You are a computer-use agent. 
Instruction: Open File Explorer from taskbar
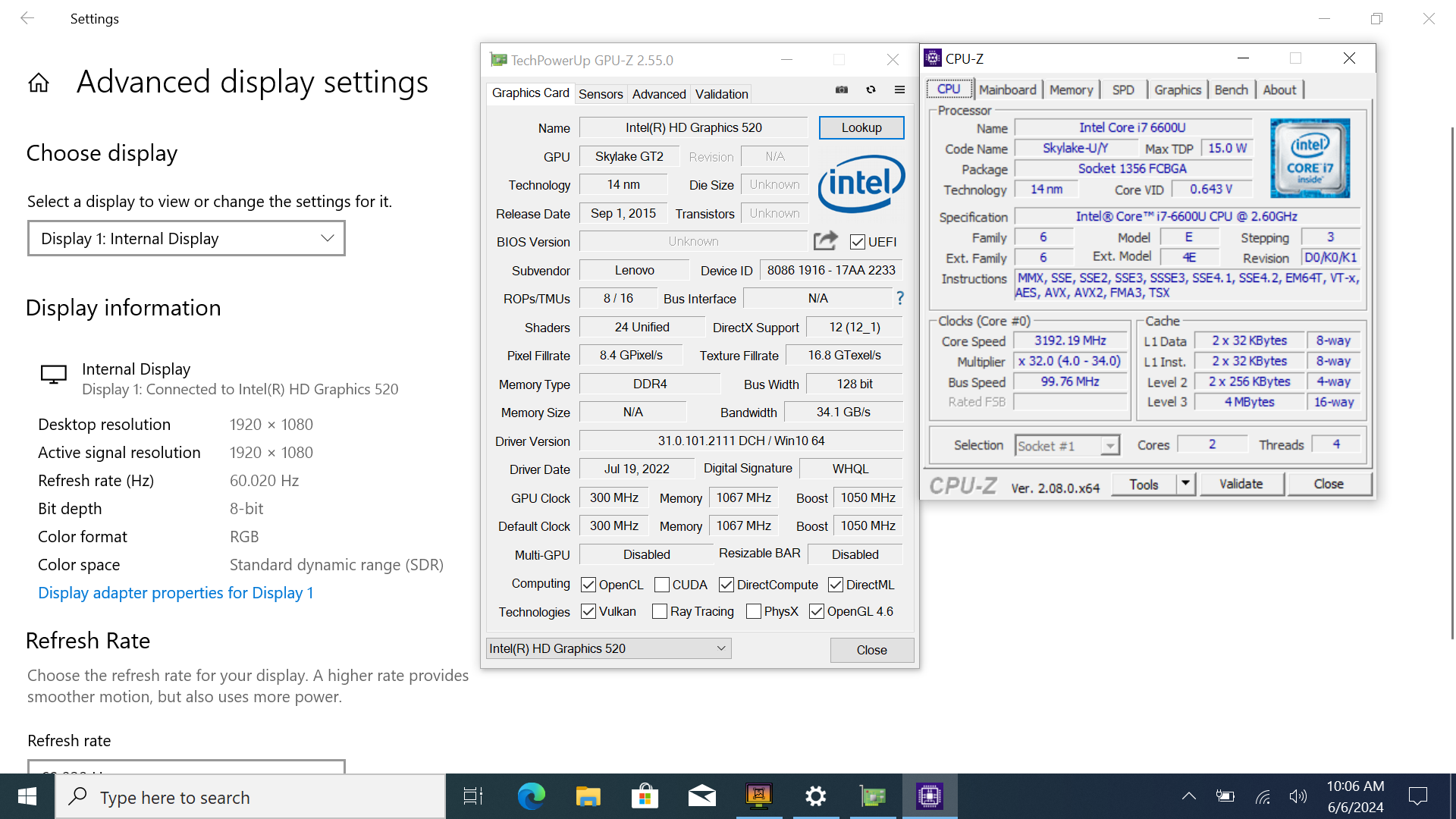[588, 796]
